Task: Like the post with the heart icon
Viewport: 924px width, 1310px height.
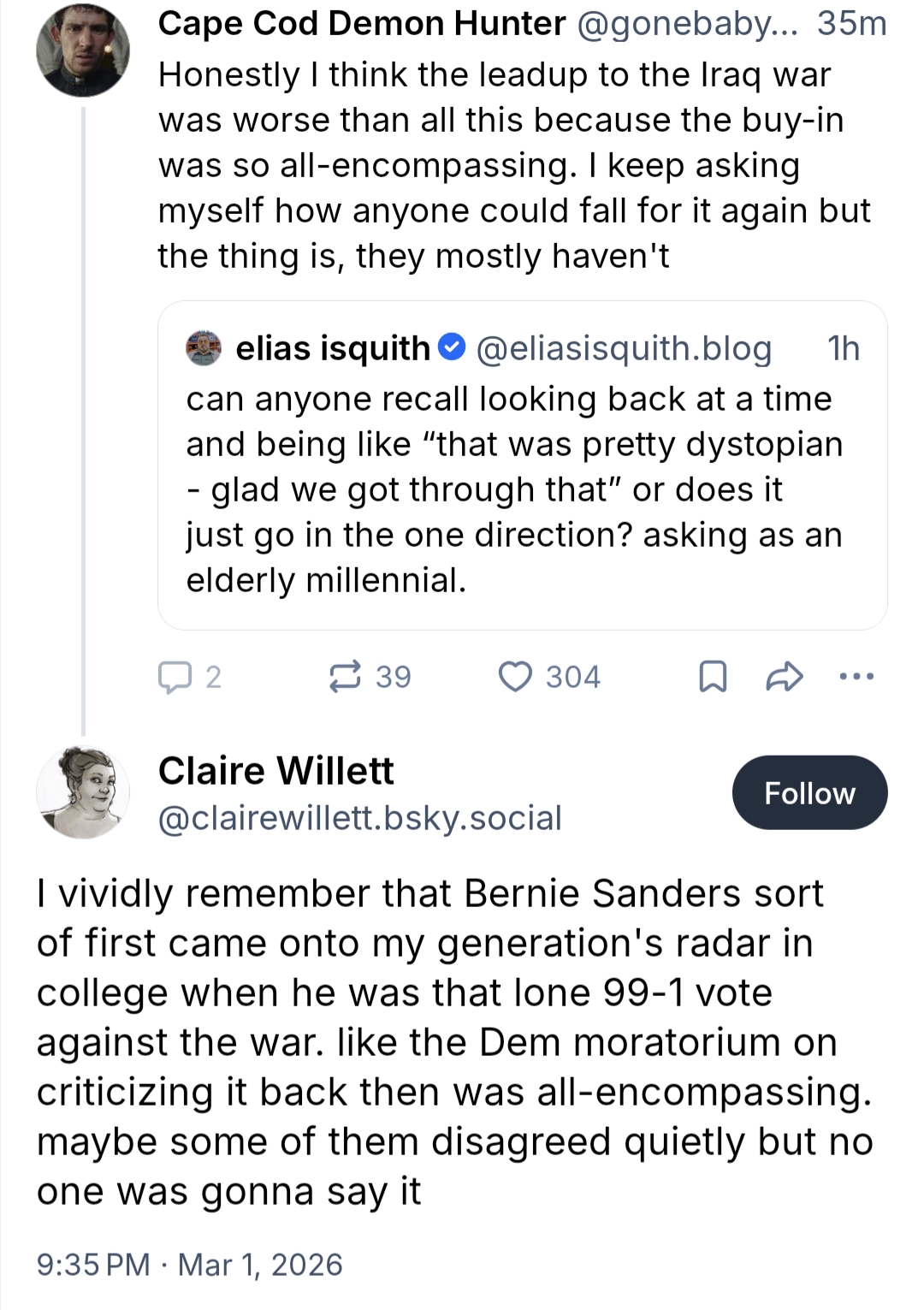Action: pos(515,677)
